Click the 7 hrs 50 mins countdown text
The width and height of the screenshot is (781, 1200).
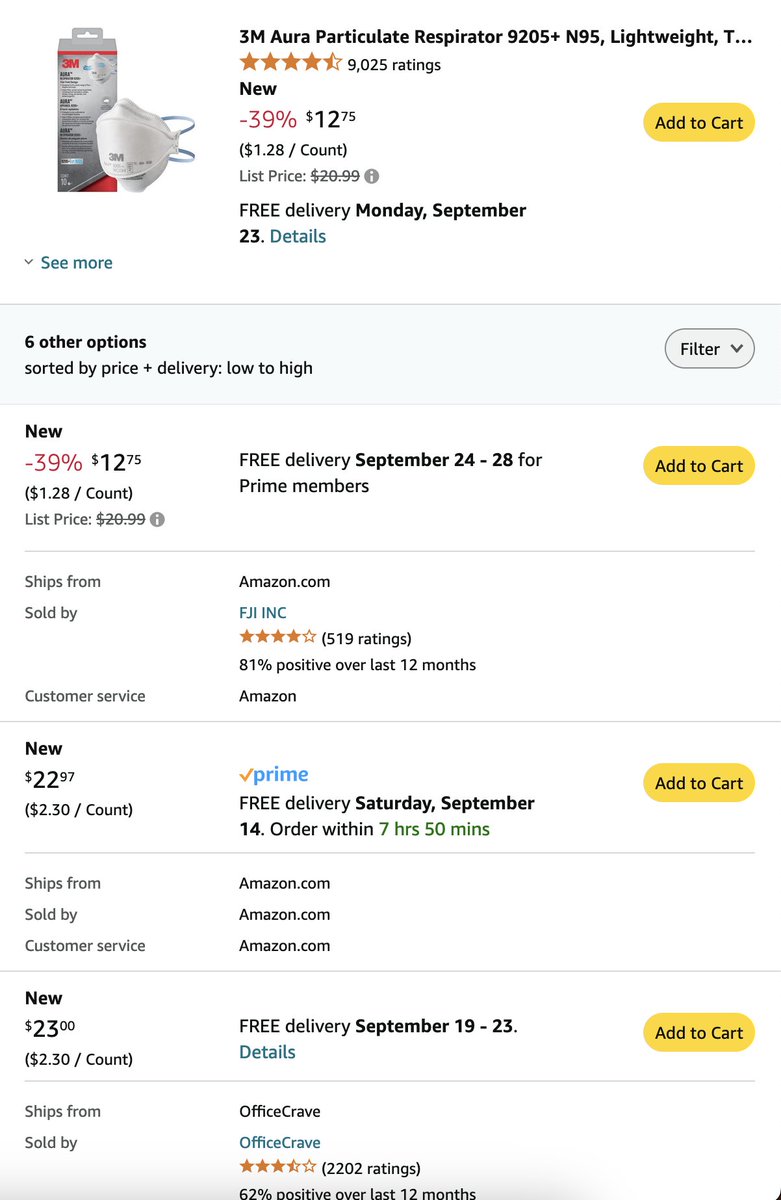[434, 829]
